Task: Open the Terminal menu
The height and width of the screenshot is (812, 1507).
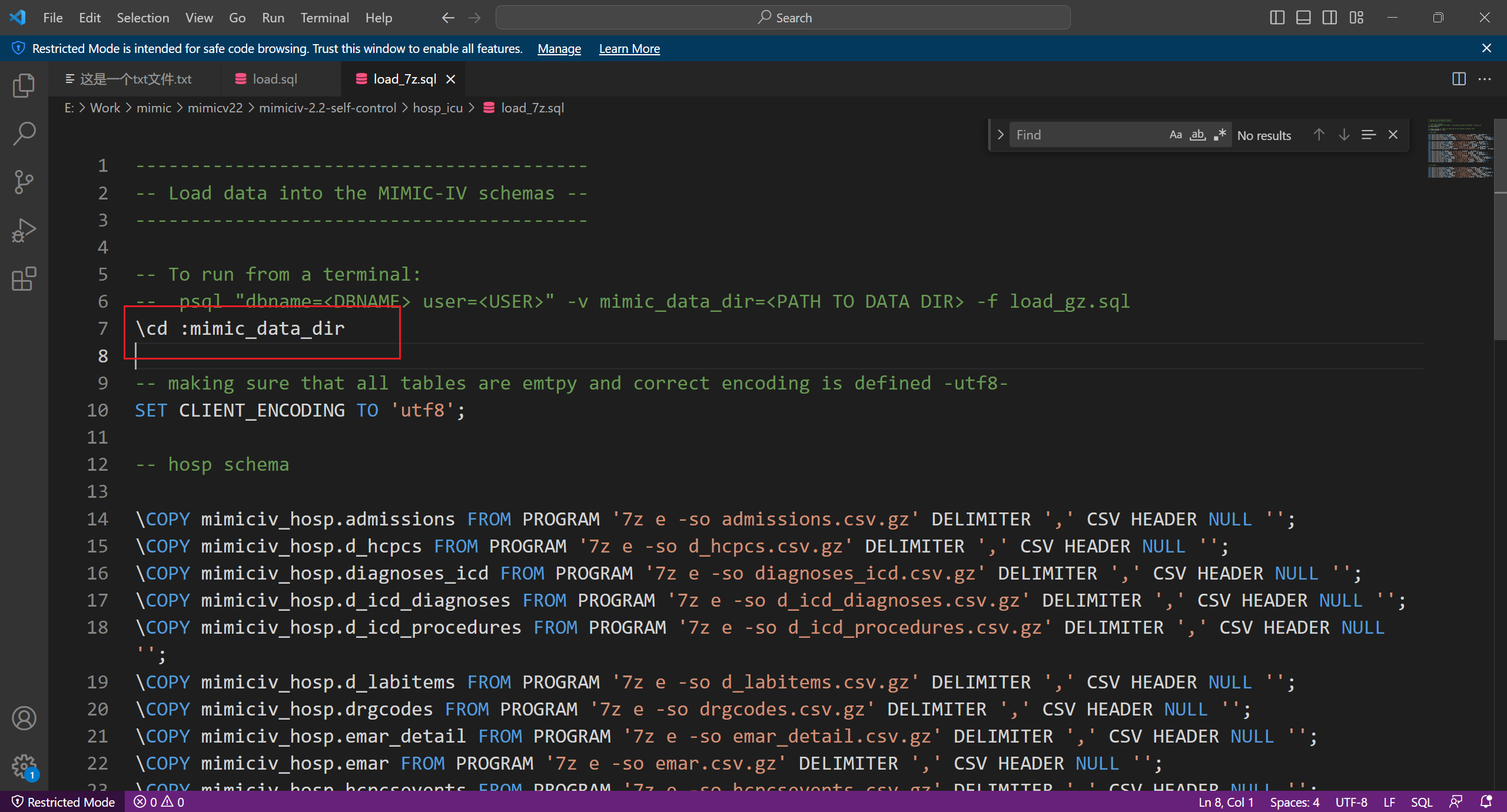Action: coord(324,18)
